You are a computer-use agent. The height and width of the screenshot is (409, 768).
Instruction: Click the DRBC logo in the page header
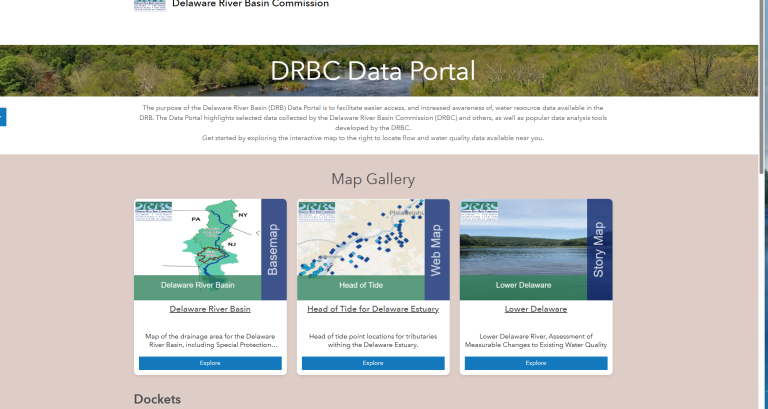(x=150, y=4)
